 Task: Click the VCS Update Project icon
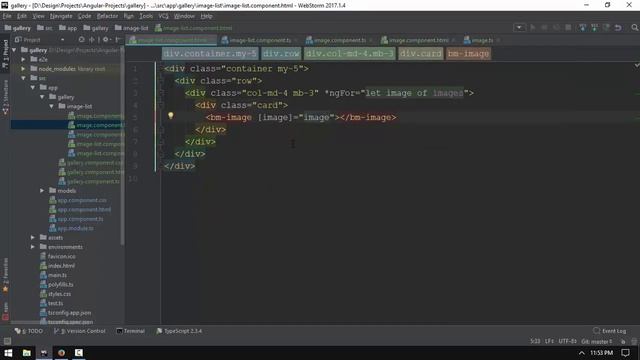click(x=582, y=28)
